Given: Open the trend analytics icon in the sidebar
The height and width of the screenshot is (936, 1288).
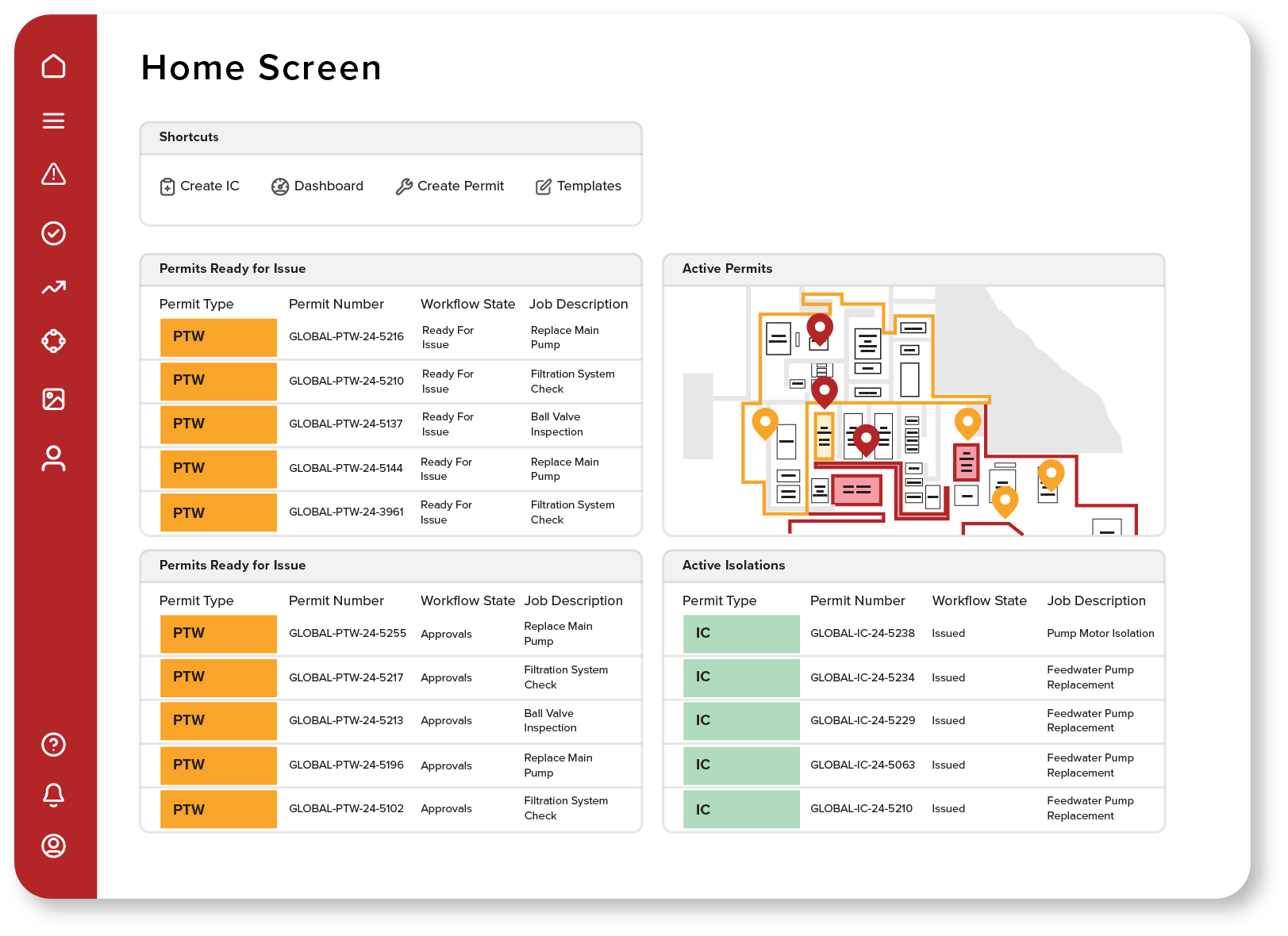Looking at the screenshot, I should (53, 288).
